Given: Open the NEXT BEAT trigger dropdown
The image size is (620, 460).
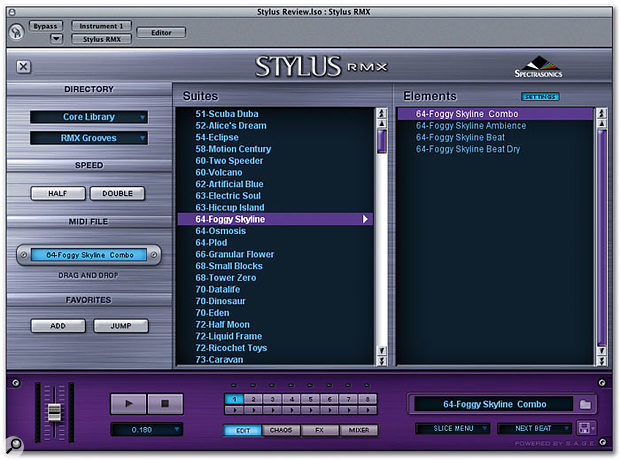Looking at the screenshot, I should [534, 428].
